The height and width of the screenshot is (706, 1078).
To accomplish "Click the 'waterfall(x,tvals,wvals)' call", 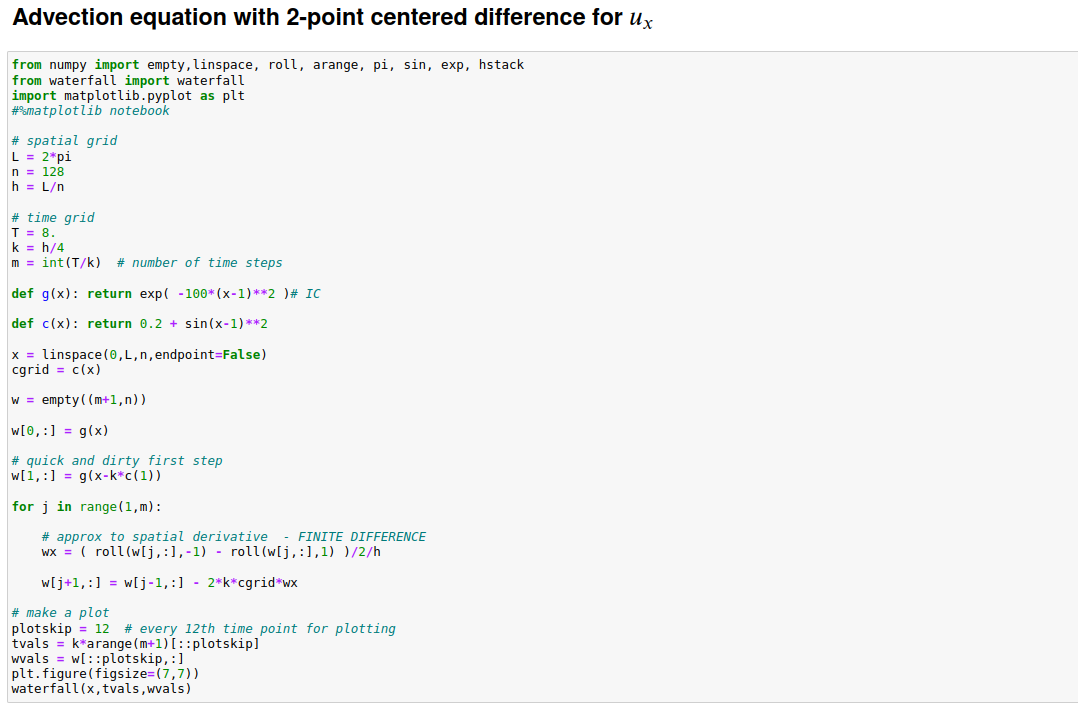I will (101, 689).
